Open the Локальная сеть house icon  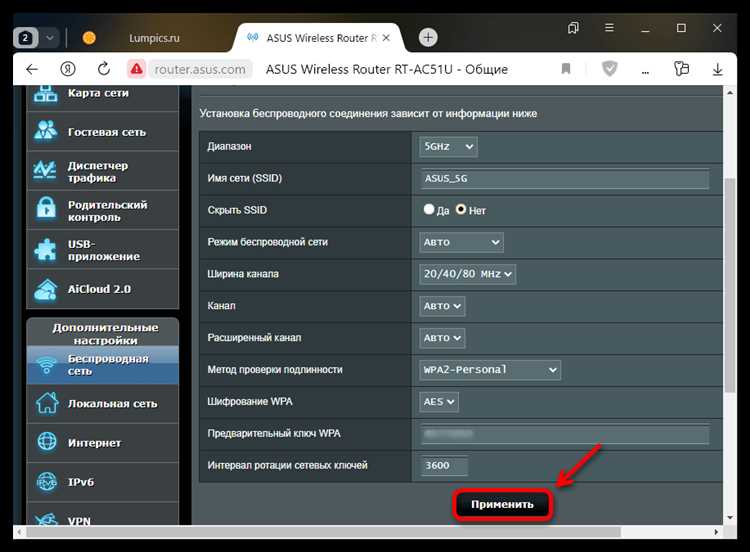point(47,403)
